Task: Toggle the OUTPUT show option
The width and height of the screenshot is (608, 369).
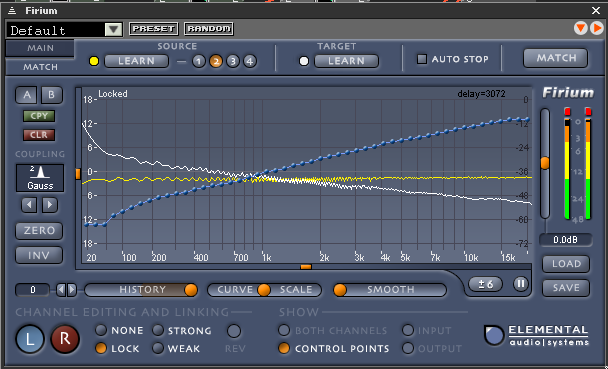Action: click(408, 348)
